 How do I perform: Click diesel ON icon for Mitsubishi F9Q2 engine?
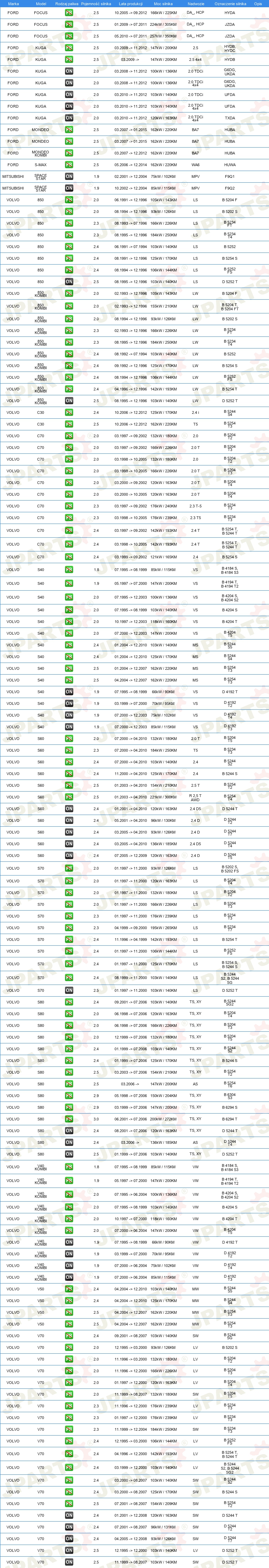[69, 188]
